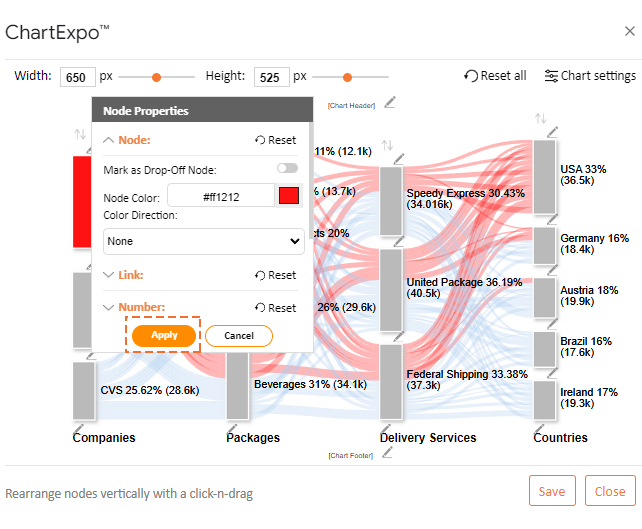Edit the Chart Footer with pencil icon
This screenshot has height=529, width=642.
pos(387,452)
